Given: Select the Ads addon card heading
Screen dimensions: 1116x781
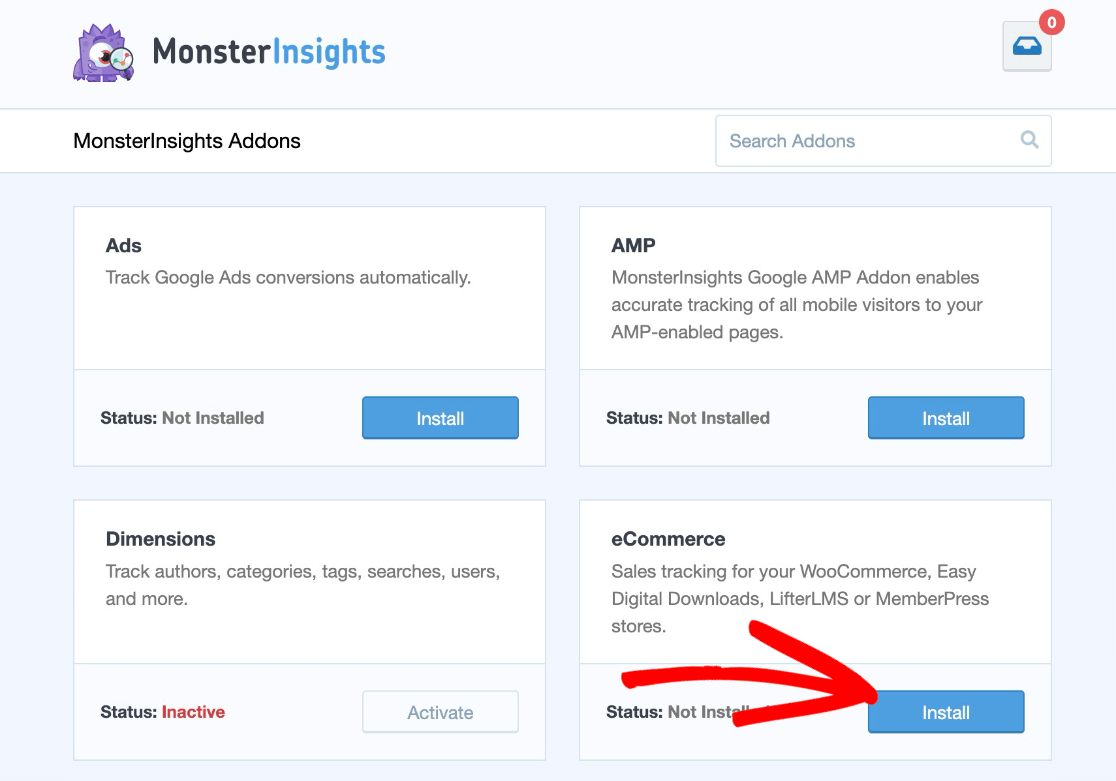Looking at the screenshot, I should [123, 245].
